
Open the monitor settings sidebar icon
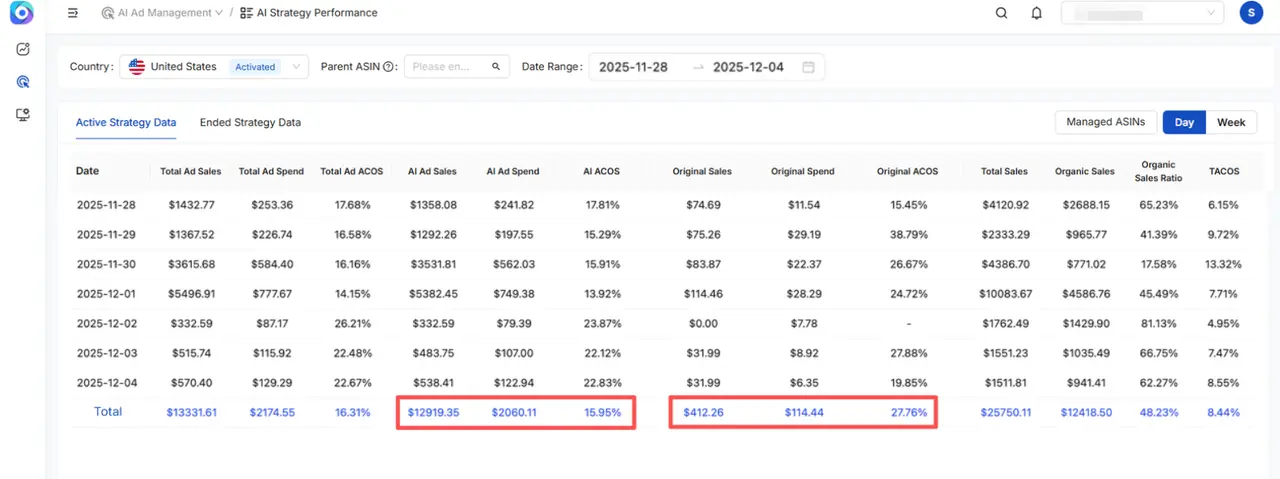tap(23, 115)
